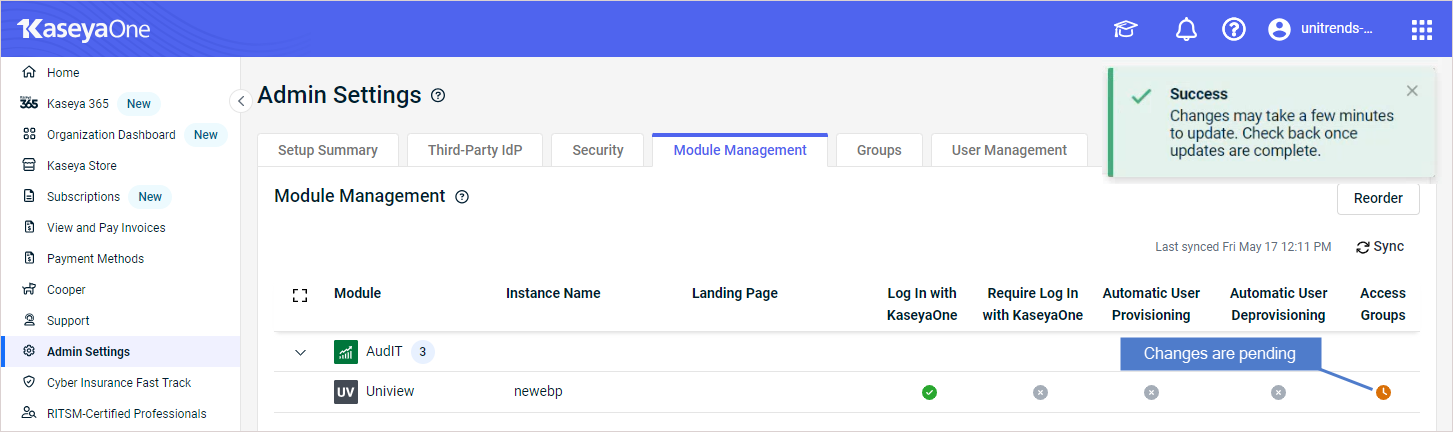This screenshot has width=1453, height=432.
Task: Toggle Uniview Require Log In with KaseyaOne status
Action: pos(1040,392)
